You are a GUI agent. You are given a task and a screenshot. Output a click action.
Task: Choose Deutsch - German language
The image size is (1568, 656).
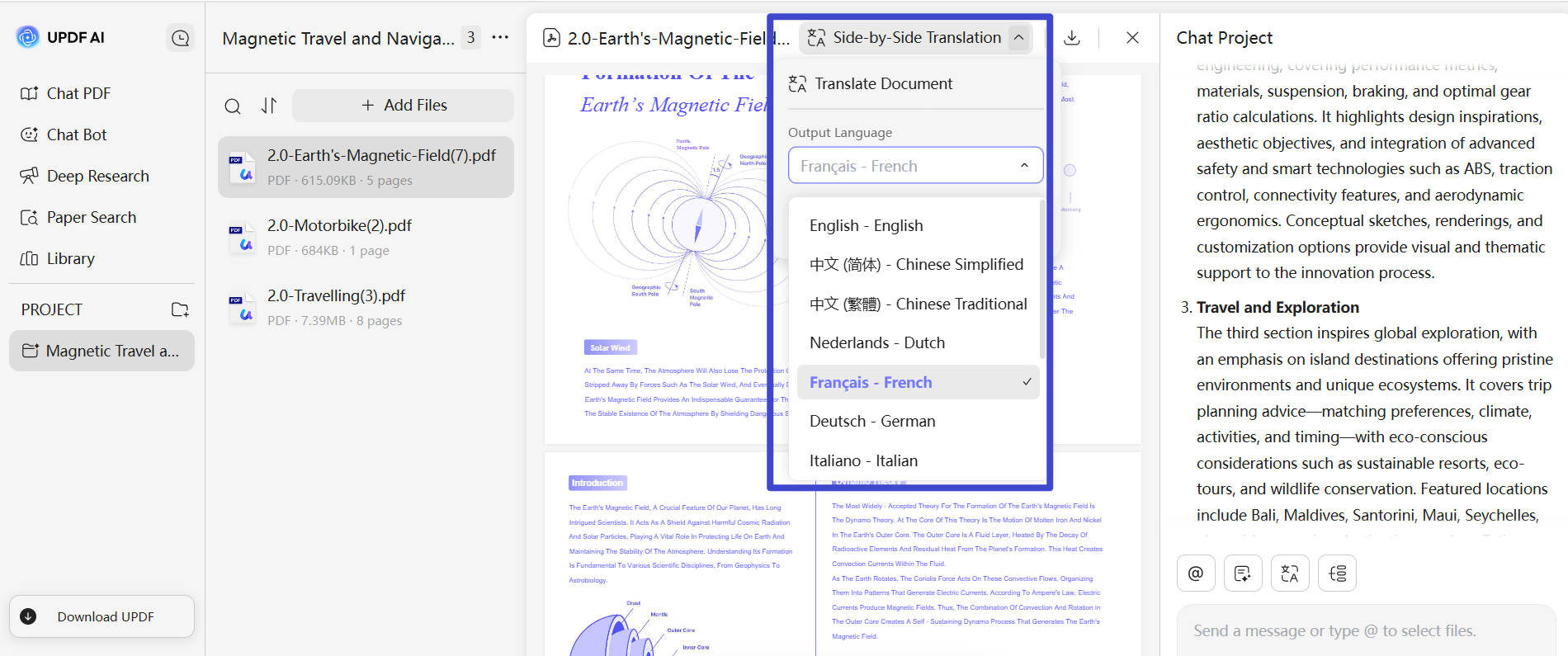pos(918,422)
